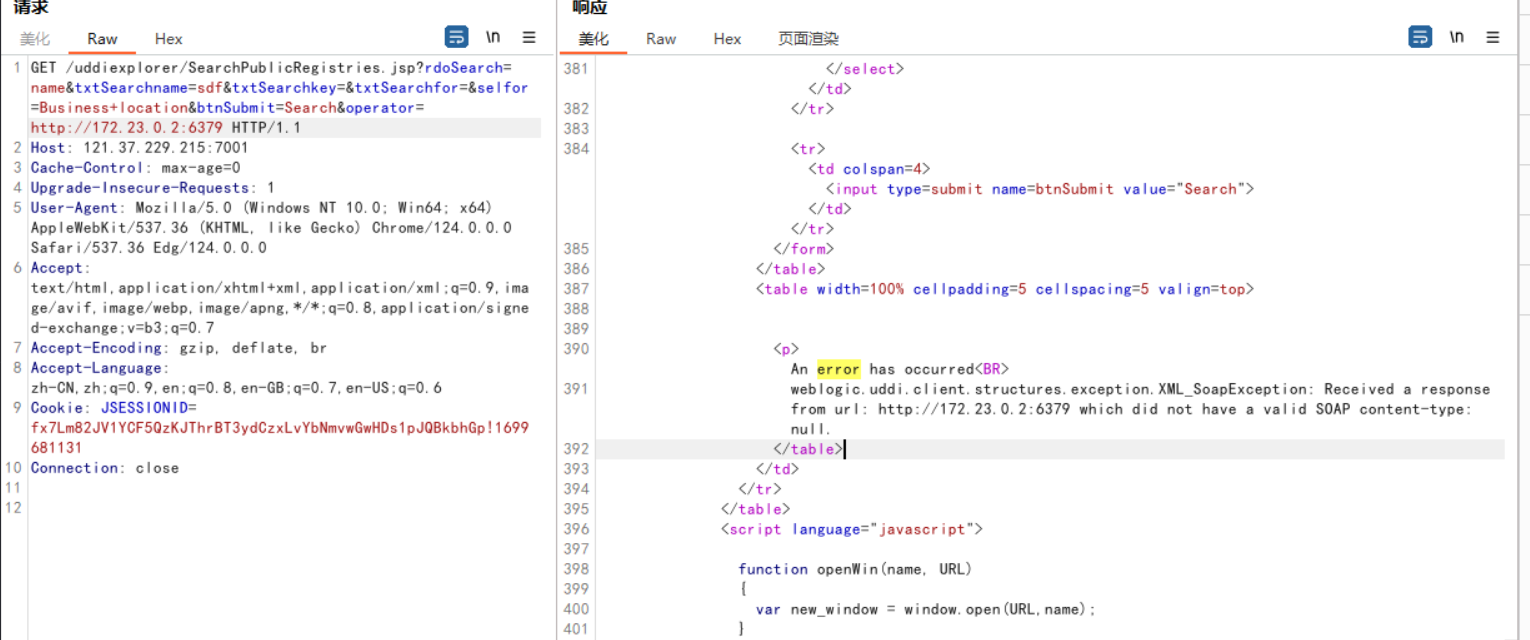Select the Hex tab in request panel
The height and width of the screenshot is (640, 1530).
pyautogui.click(x=169, y=39)
